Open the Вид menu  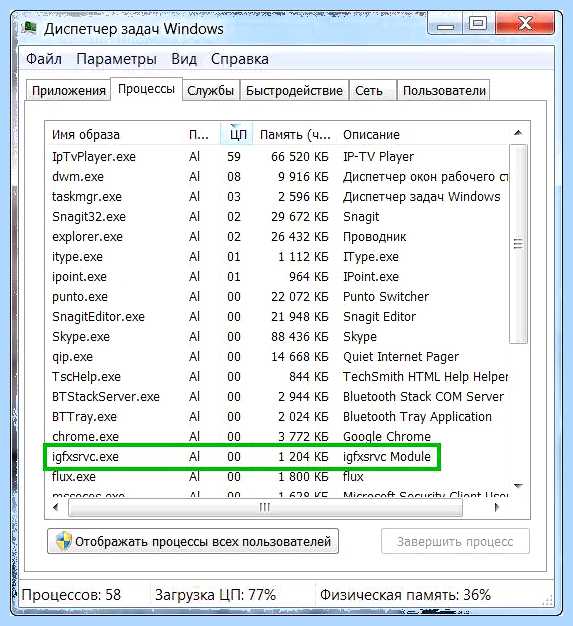(x=184, y=59)
